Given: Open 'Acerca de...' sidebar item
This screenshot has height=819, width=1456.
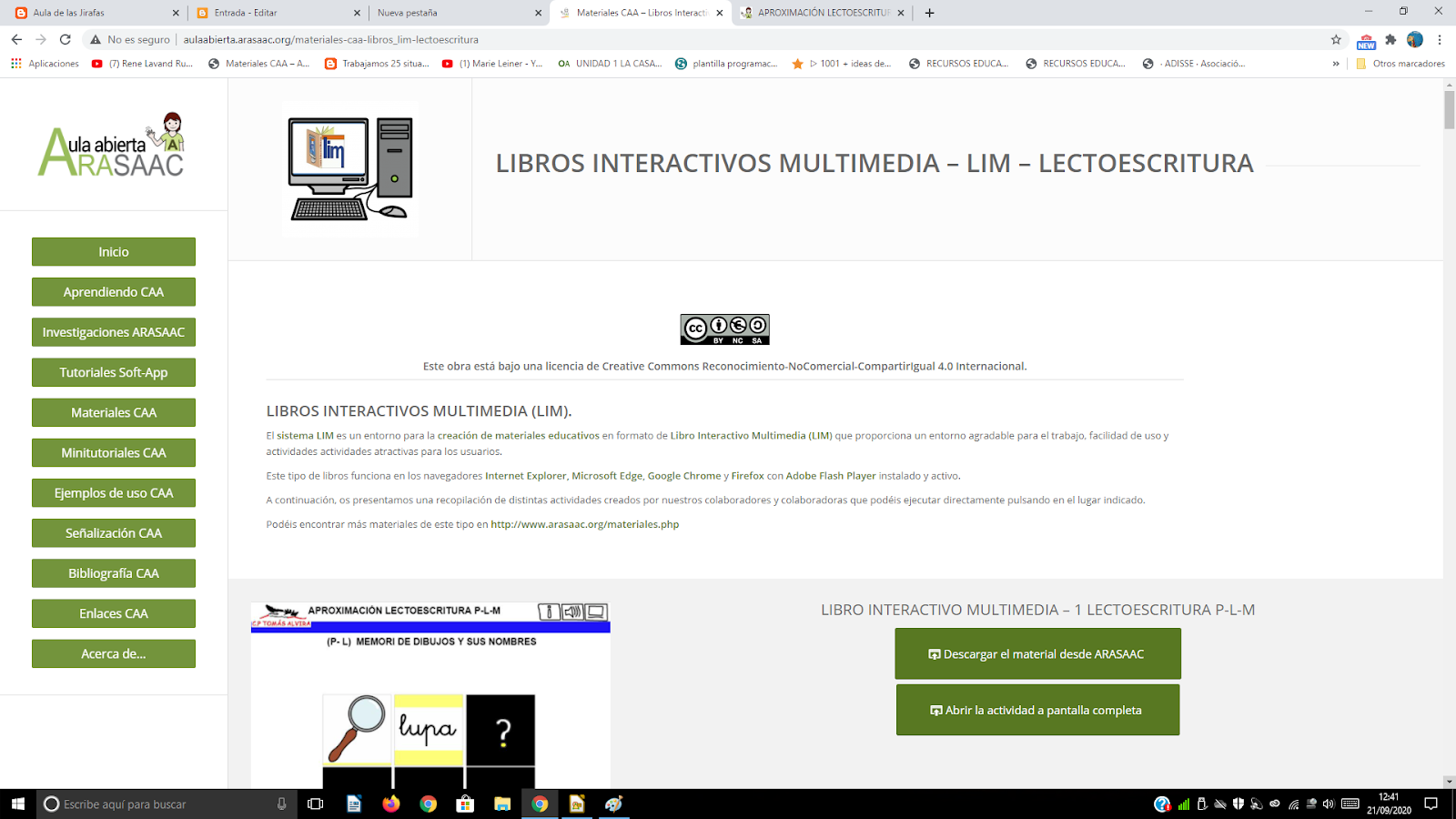Looking at the screenshot, I should (x=114, y=653).
